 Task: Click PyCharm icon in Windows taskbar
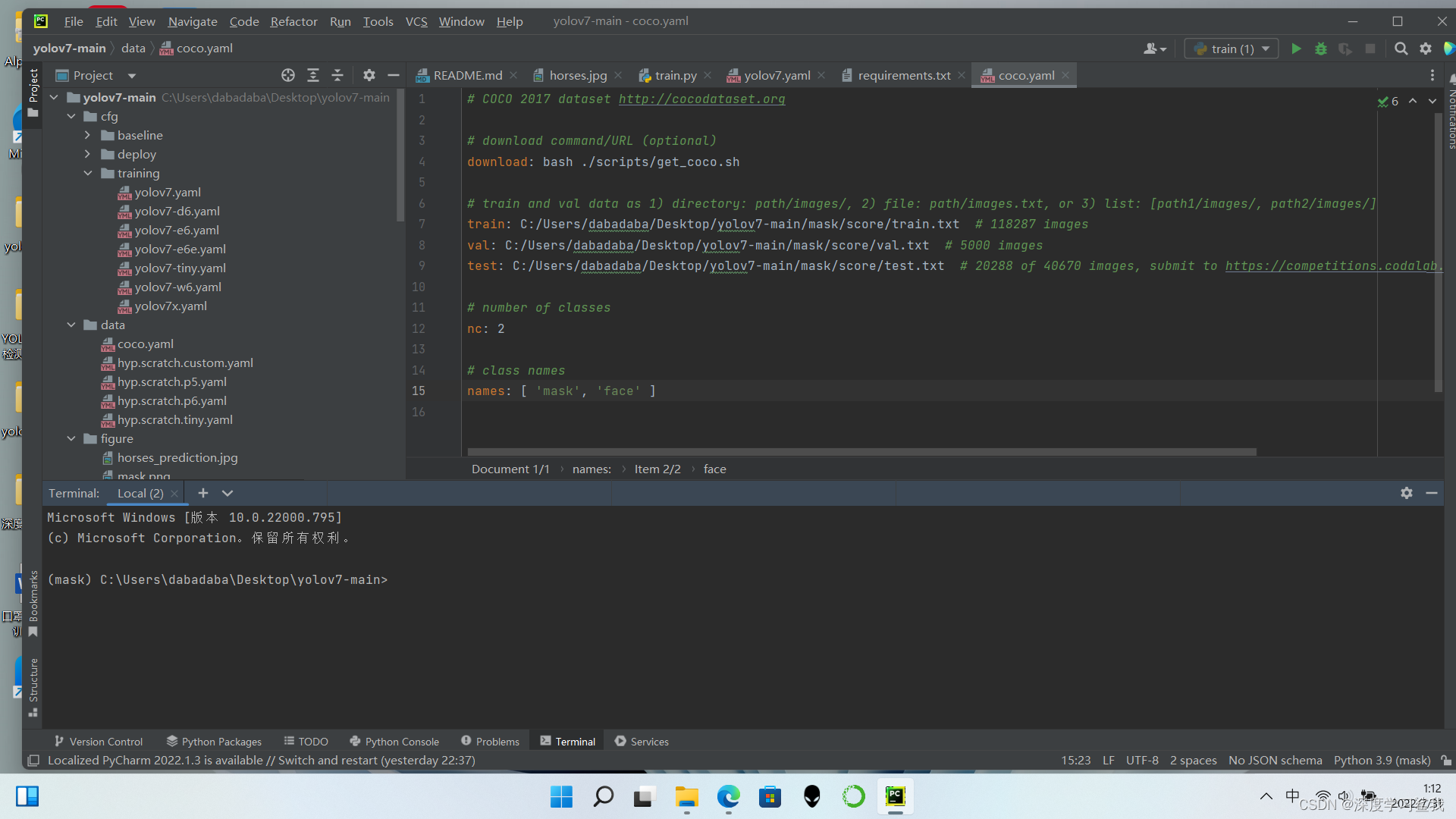pyautogui.click(x=895, y=796)
